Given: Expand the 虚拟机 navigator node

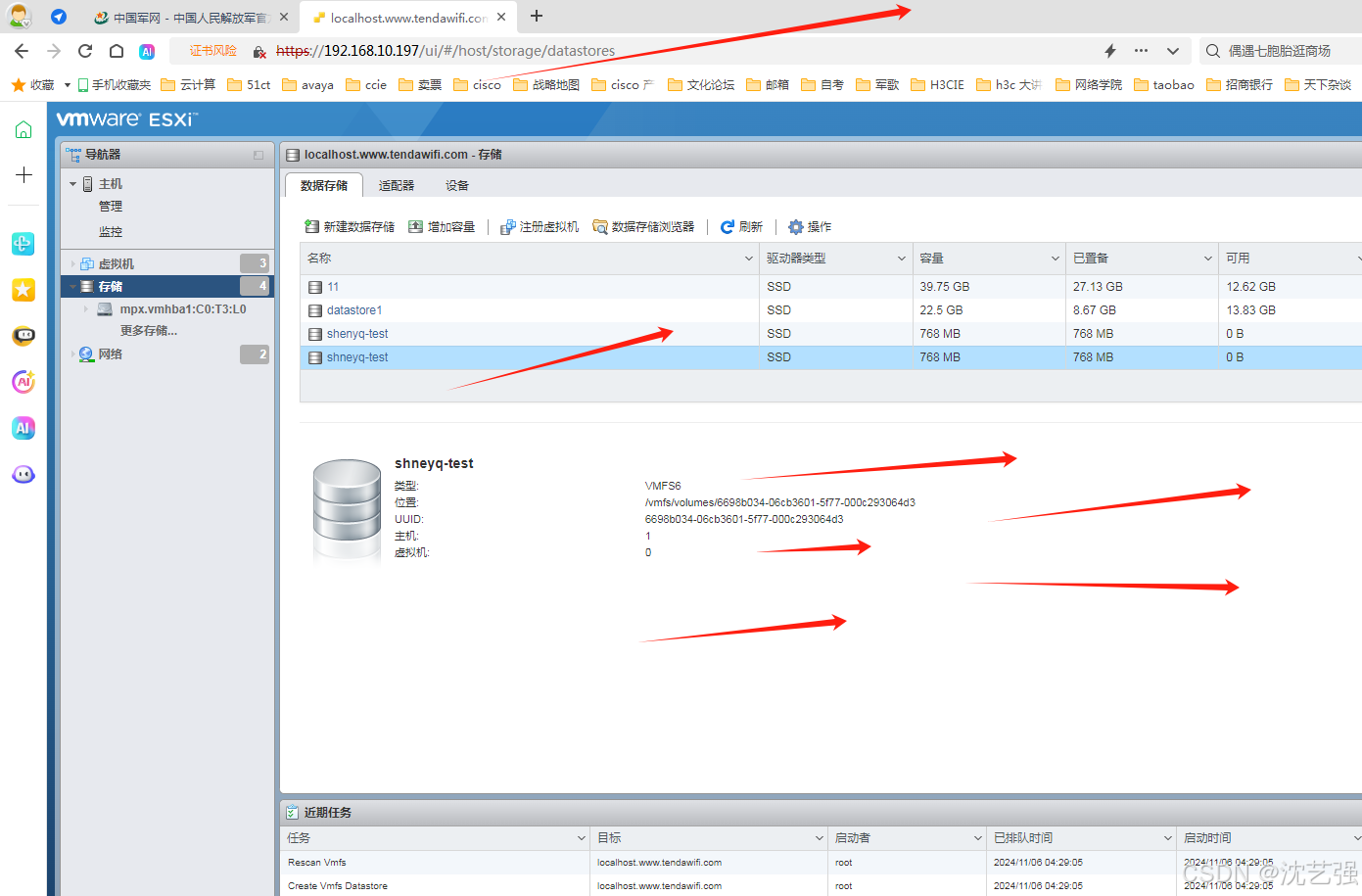Looking at the screenshot, I should pos(72,264).
